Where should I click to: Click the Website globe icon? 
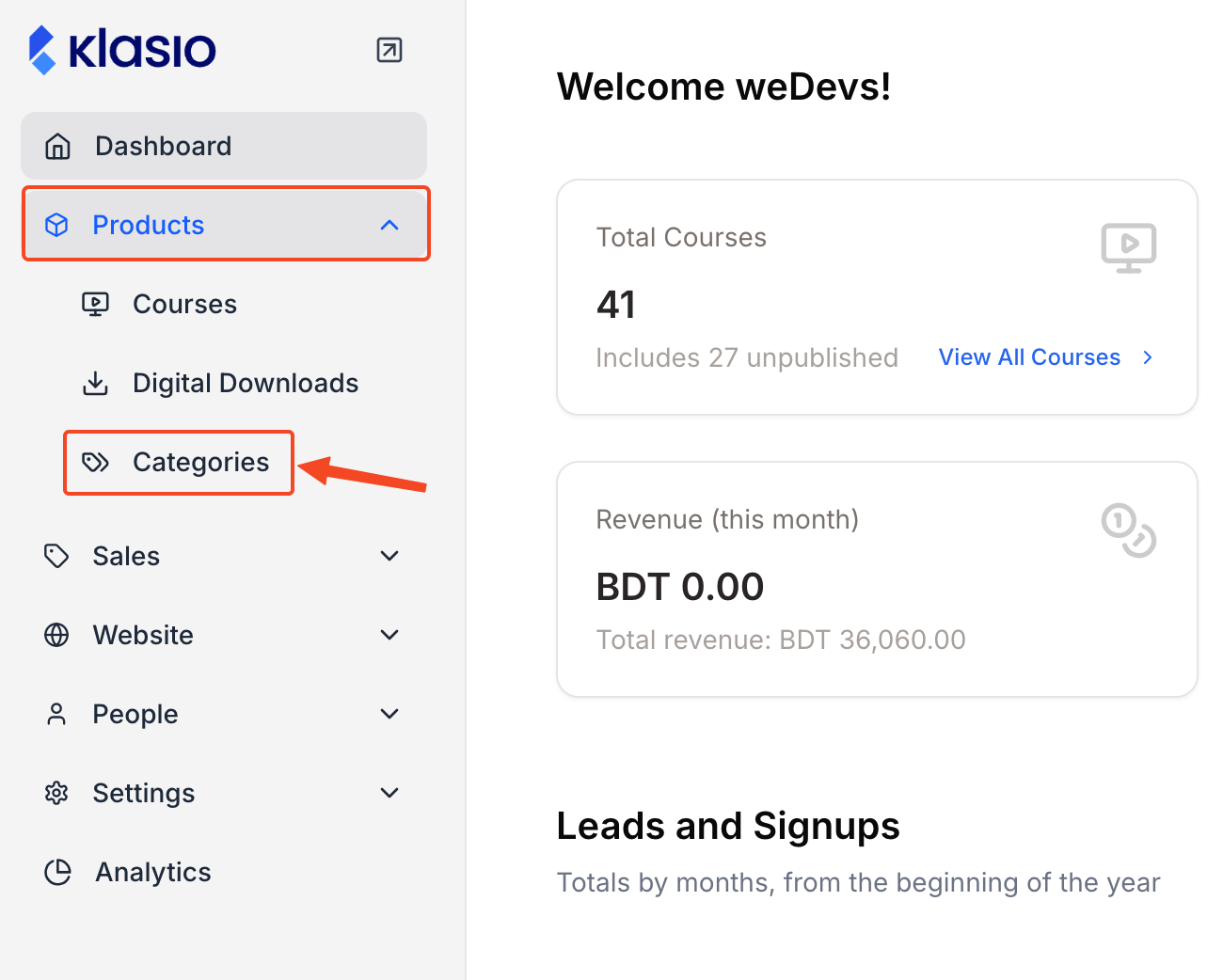pos(56,635)
